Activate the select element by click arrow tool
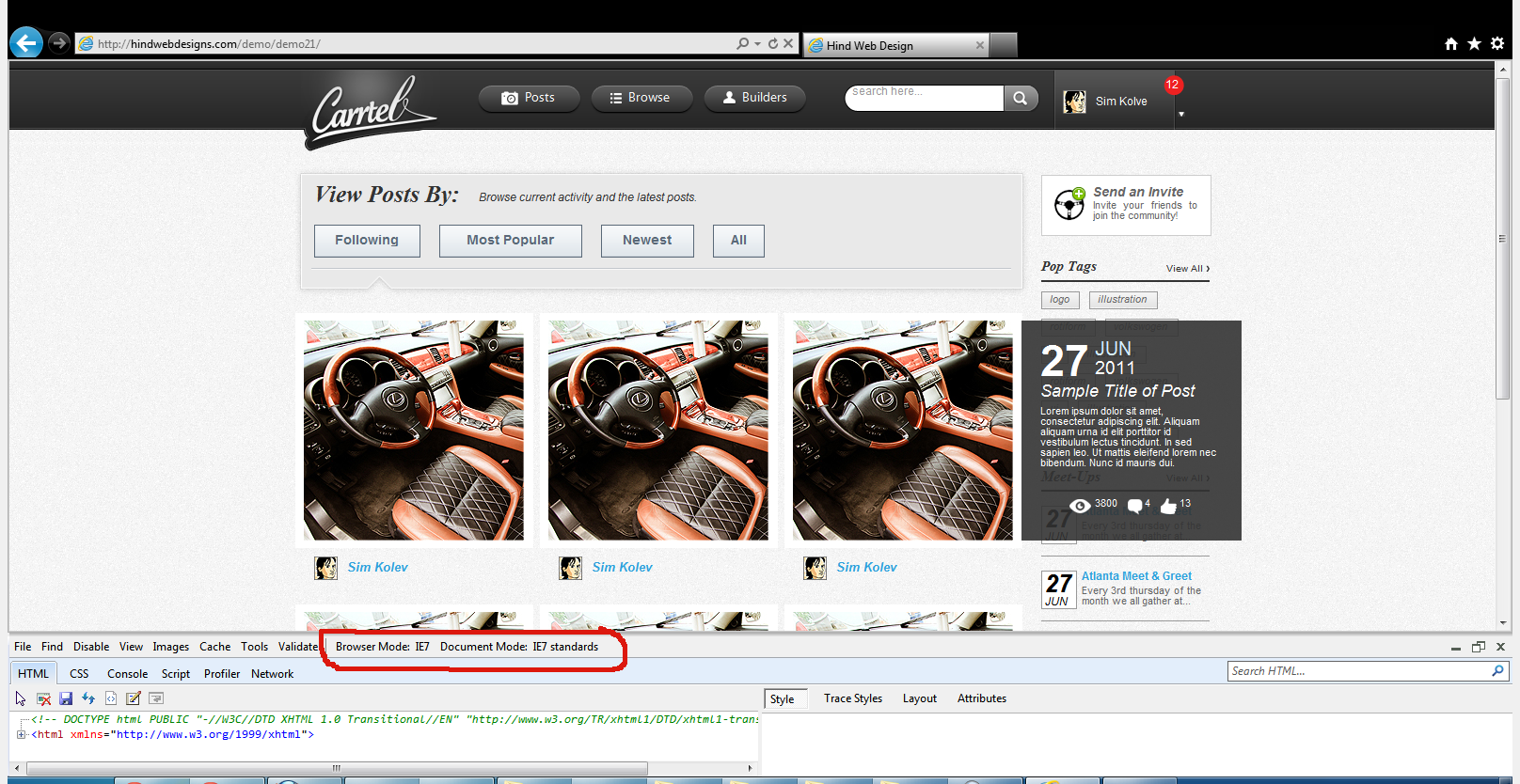Image resolution: width=1520 pixels, height=784 pixels. pos(21,698)
